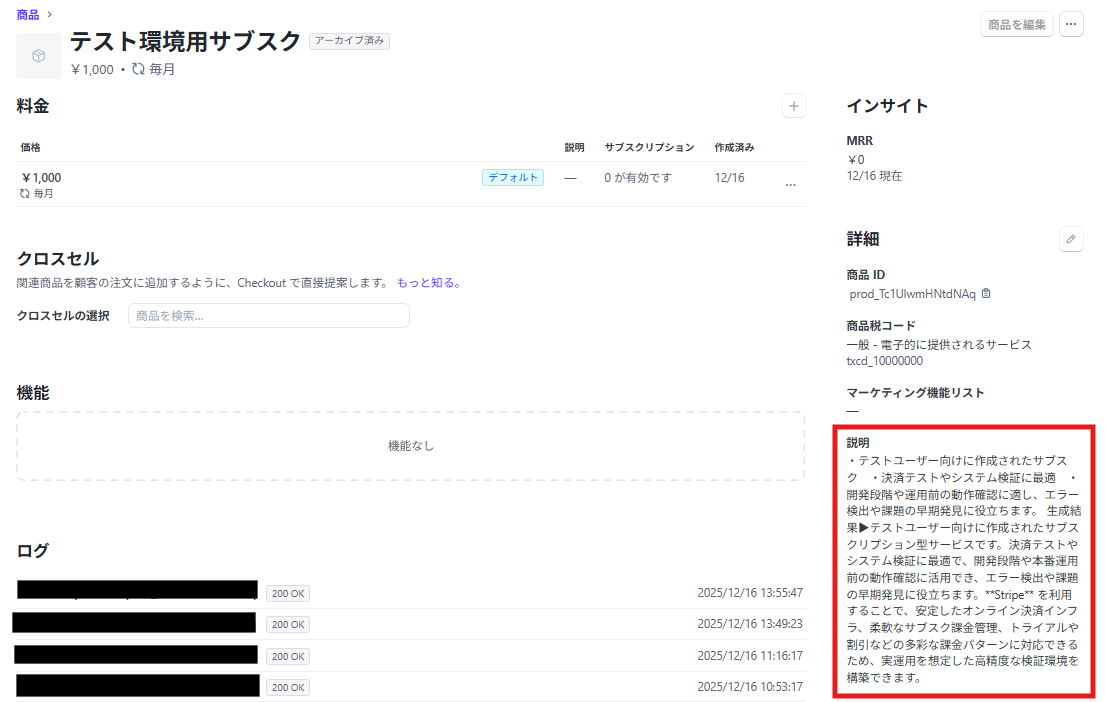1105x702 pixels.
Task: Click the 200 OK badge at 13:49:23
Action: click(288, 624)
